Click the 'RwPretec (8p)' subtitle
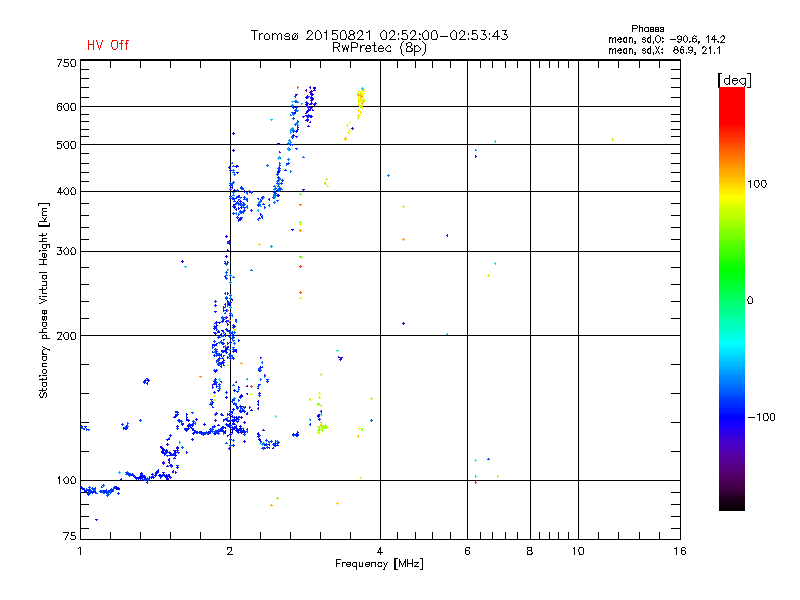 pos(379,48)
